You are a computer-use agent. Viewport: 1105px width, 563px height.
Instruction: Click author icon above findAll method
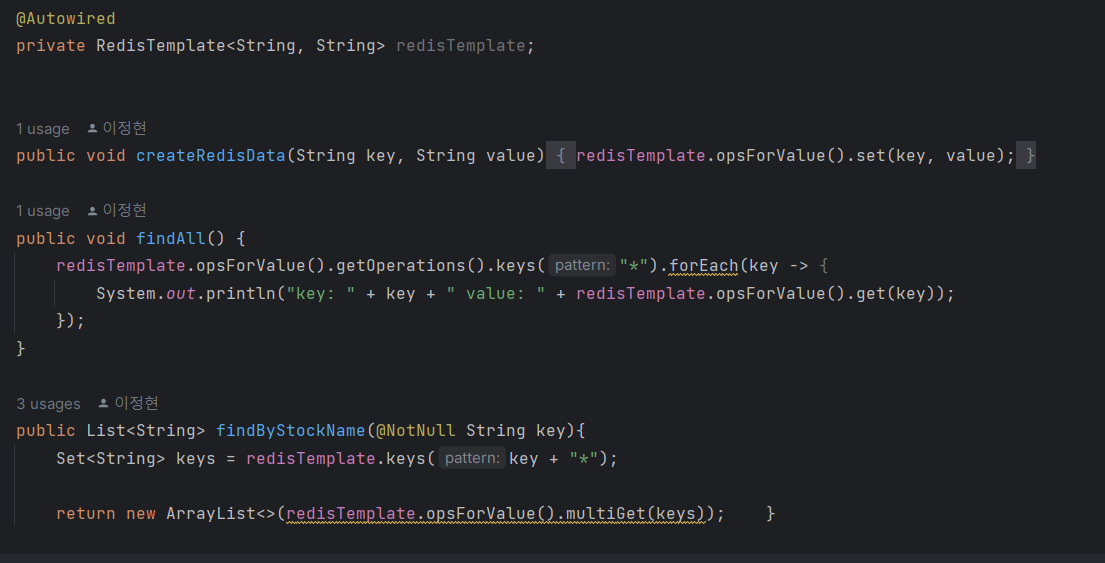point(92,210)
